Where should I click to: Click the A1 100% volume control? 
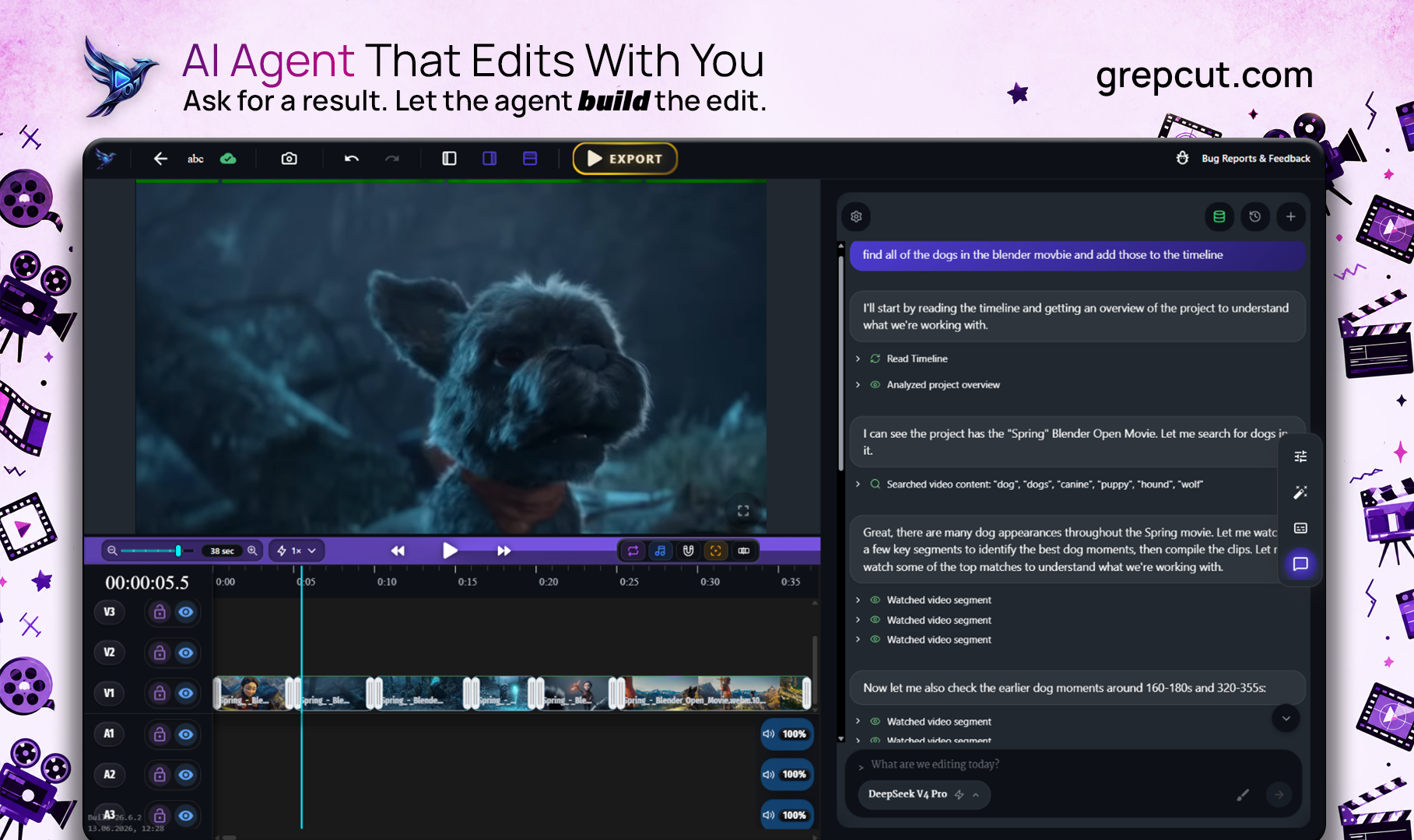coord(786,734)
